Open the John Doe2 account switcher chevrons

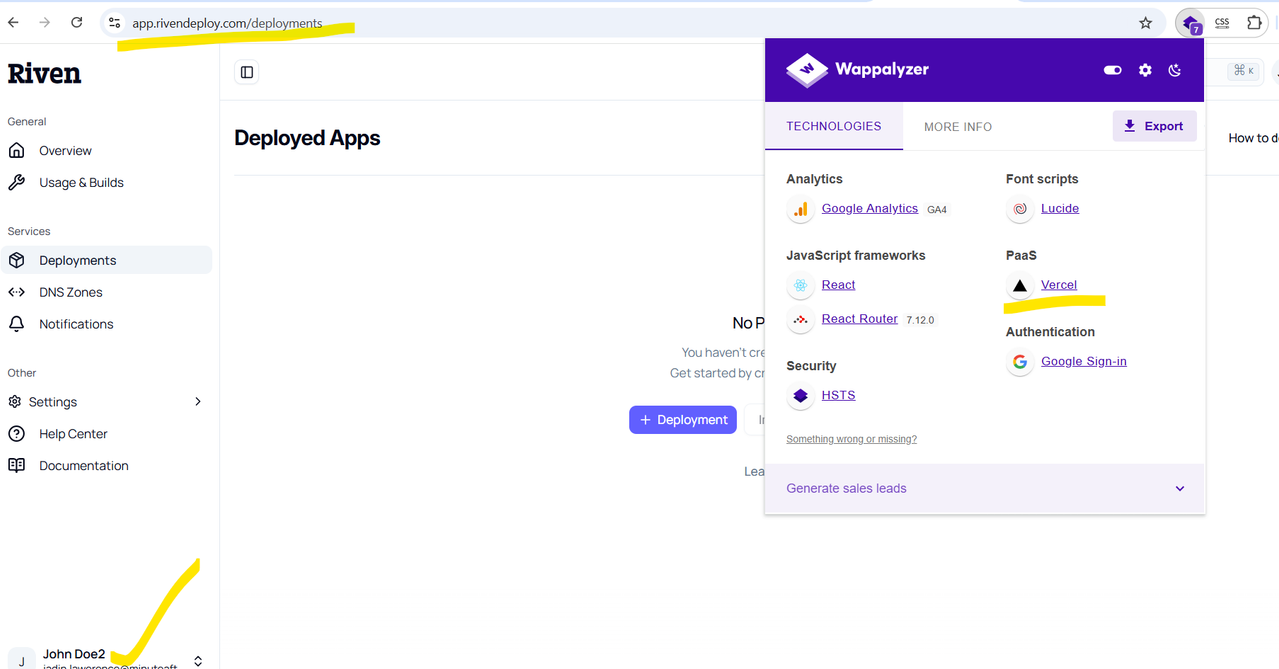coord(198,661)
